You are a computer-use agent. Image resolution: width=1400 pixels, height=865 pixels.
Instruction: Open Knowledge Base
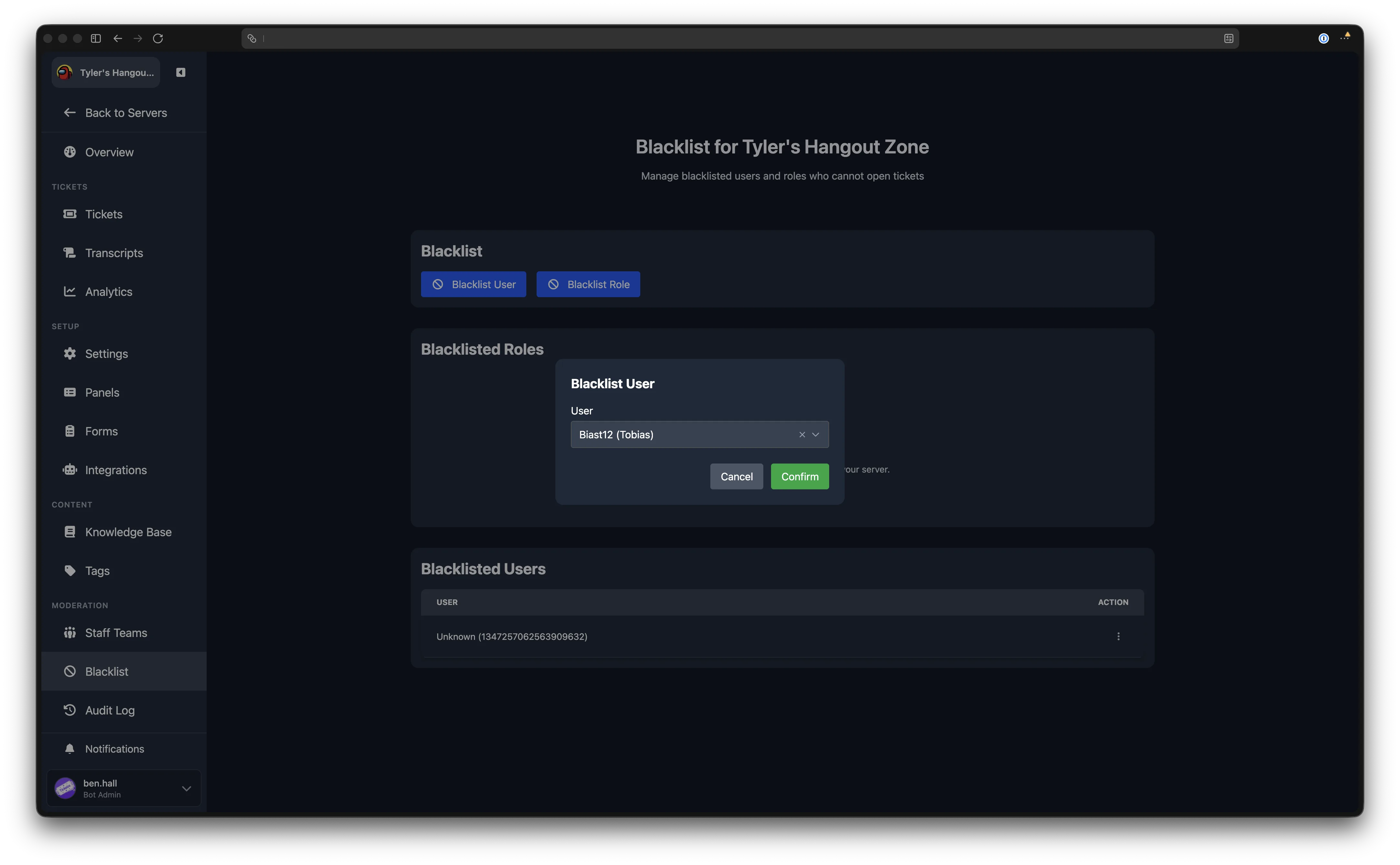click(124, 532)
